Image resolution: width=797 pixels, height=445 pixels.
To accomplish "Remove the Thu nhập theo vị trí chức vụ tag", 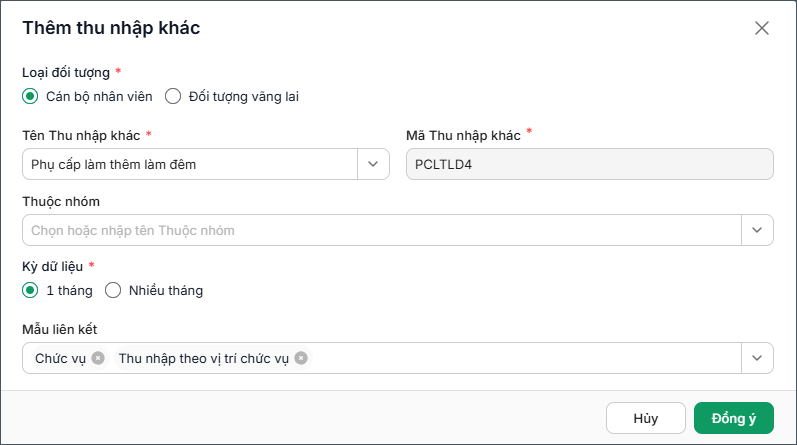I will point(301,358).
